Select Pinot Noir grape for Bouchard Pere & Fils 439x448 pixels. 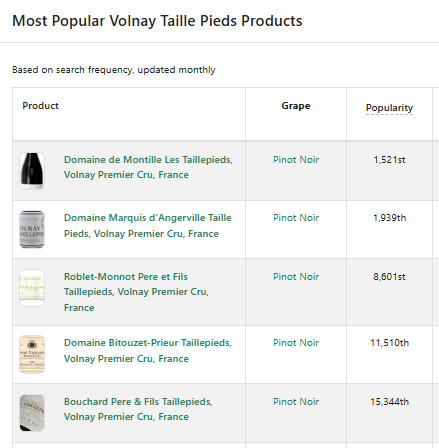pos(296,402)
